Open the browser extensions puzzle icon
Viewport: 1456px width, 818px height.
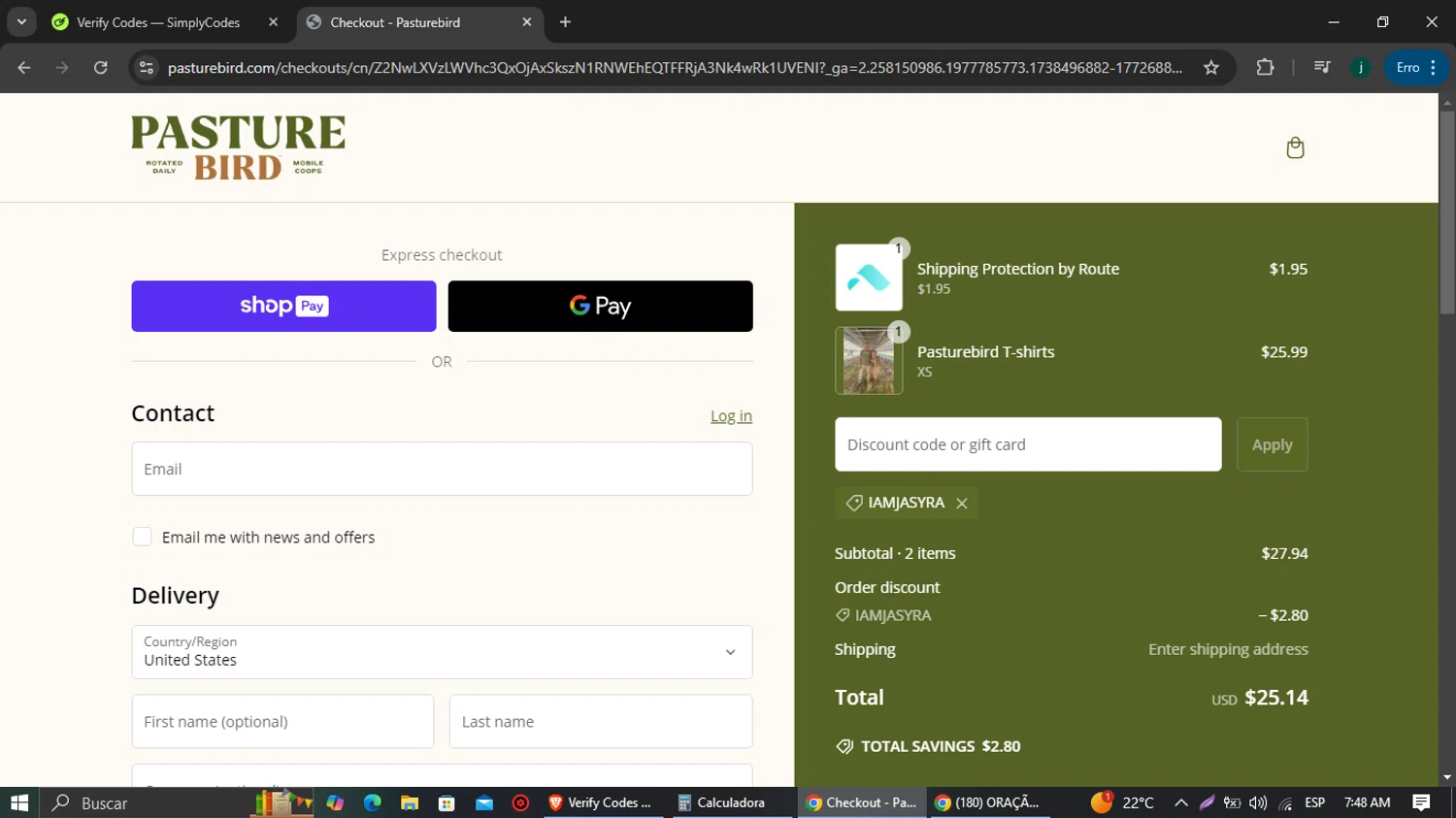[1265, 67]
